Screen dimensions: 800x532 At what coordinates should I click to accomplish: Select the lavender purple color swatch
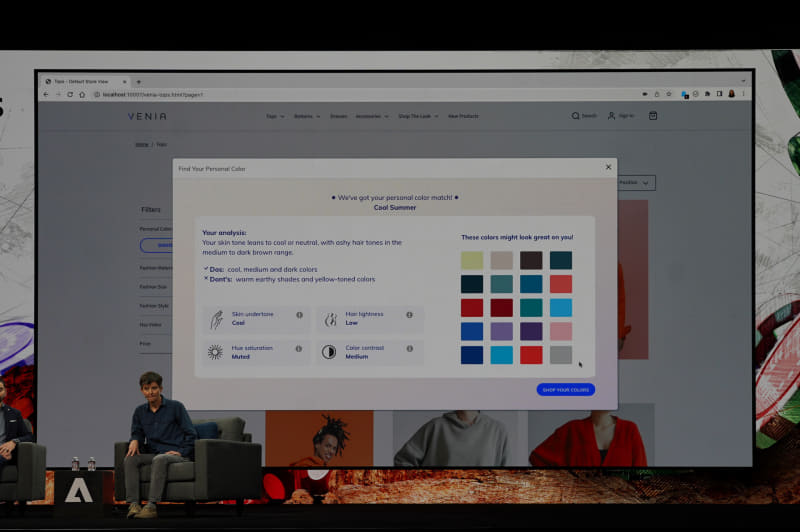pos(502,332)
